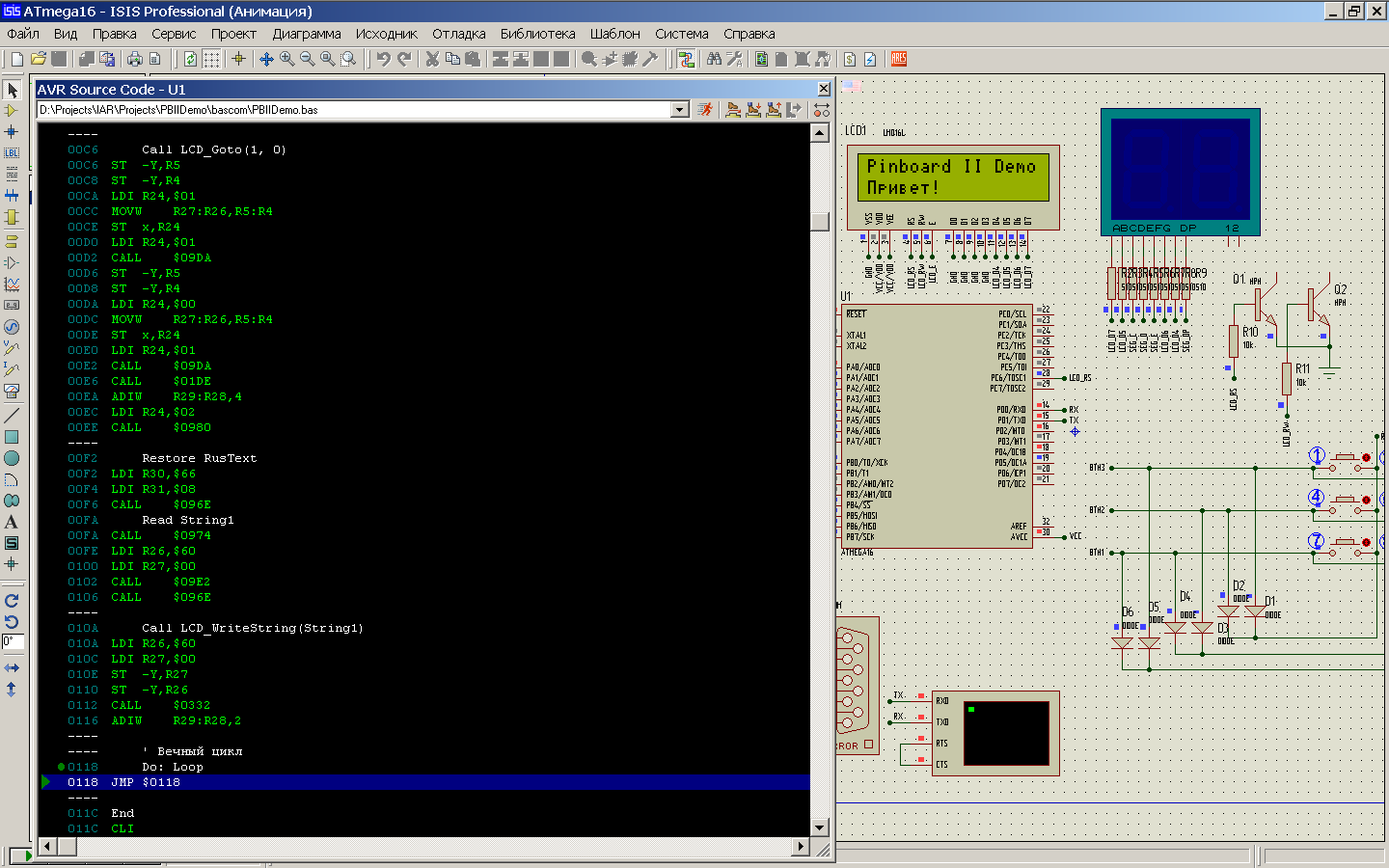Click the rotation angle input field

pos(13,641)
